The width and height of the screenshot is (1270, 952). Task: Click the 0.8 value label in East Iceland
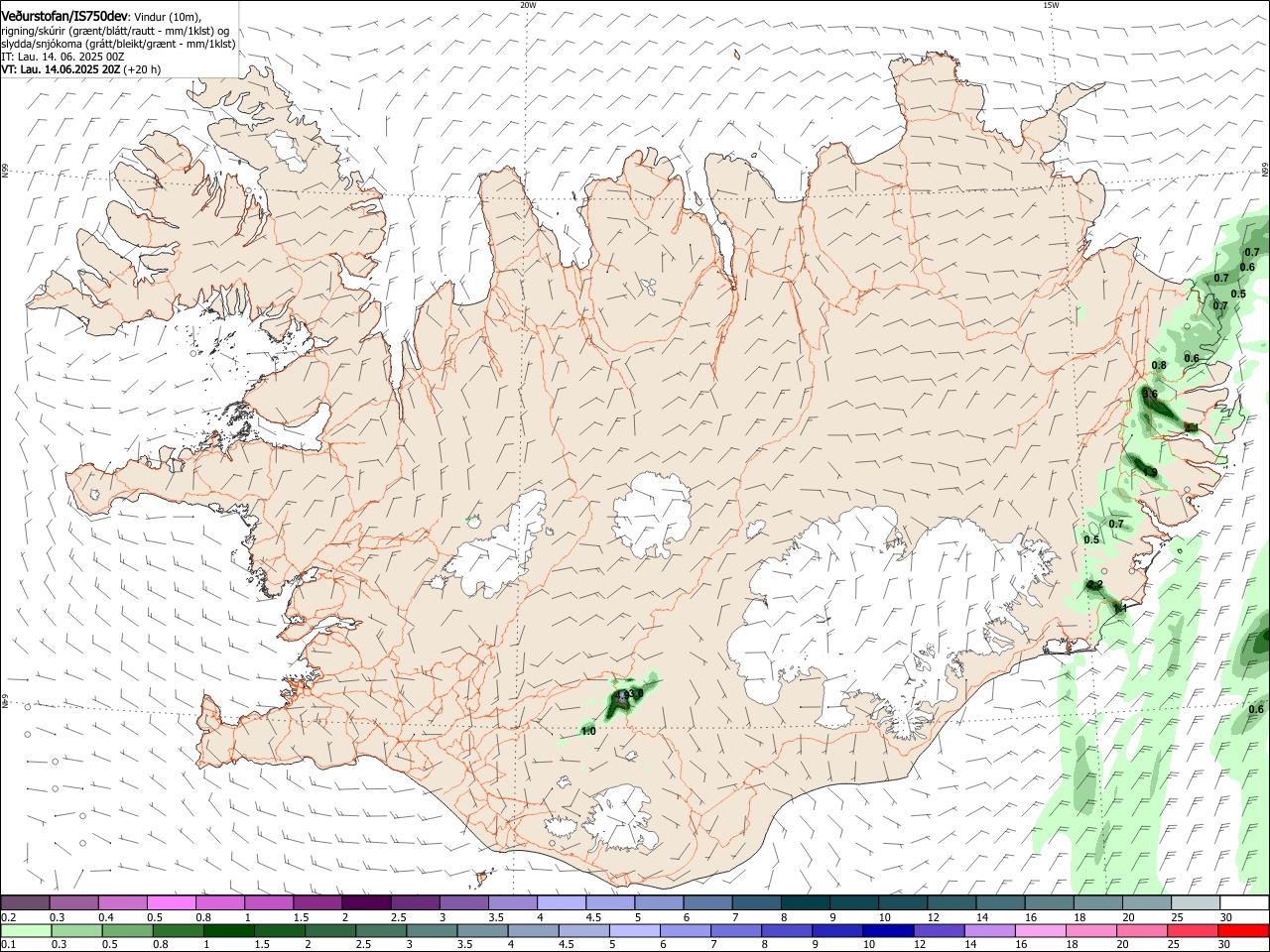[1159, 365]
